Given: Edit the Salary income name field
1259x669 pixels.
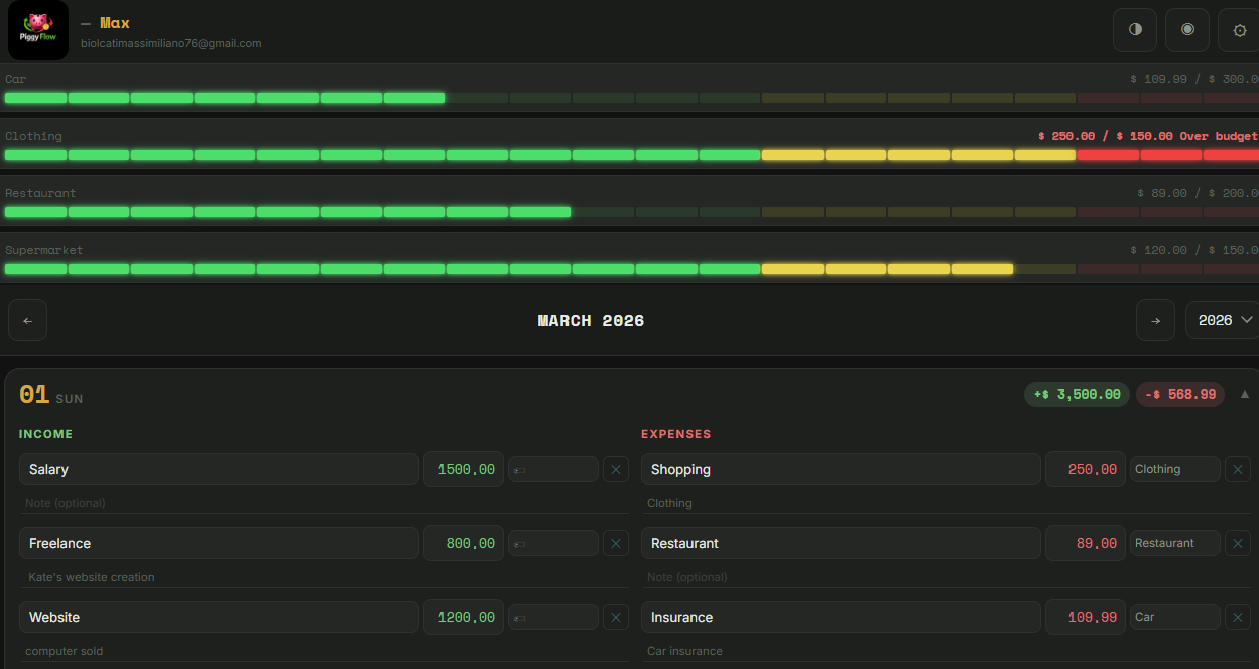Looking at the screenshot, I should tap(218, 469).
